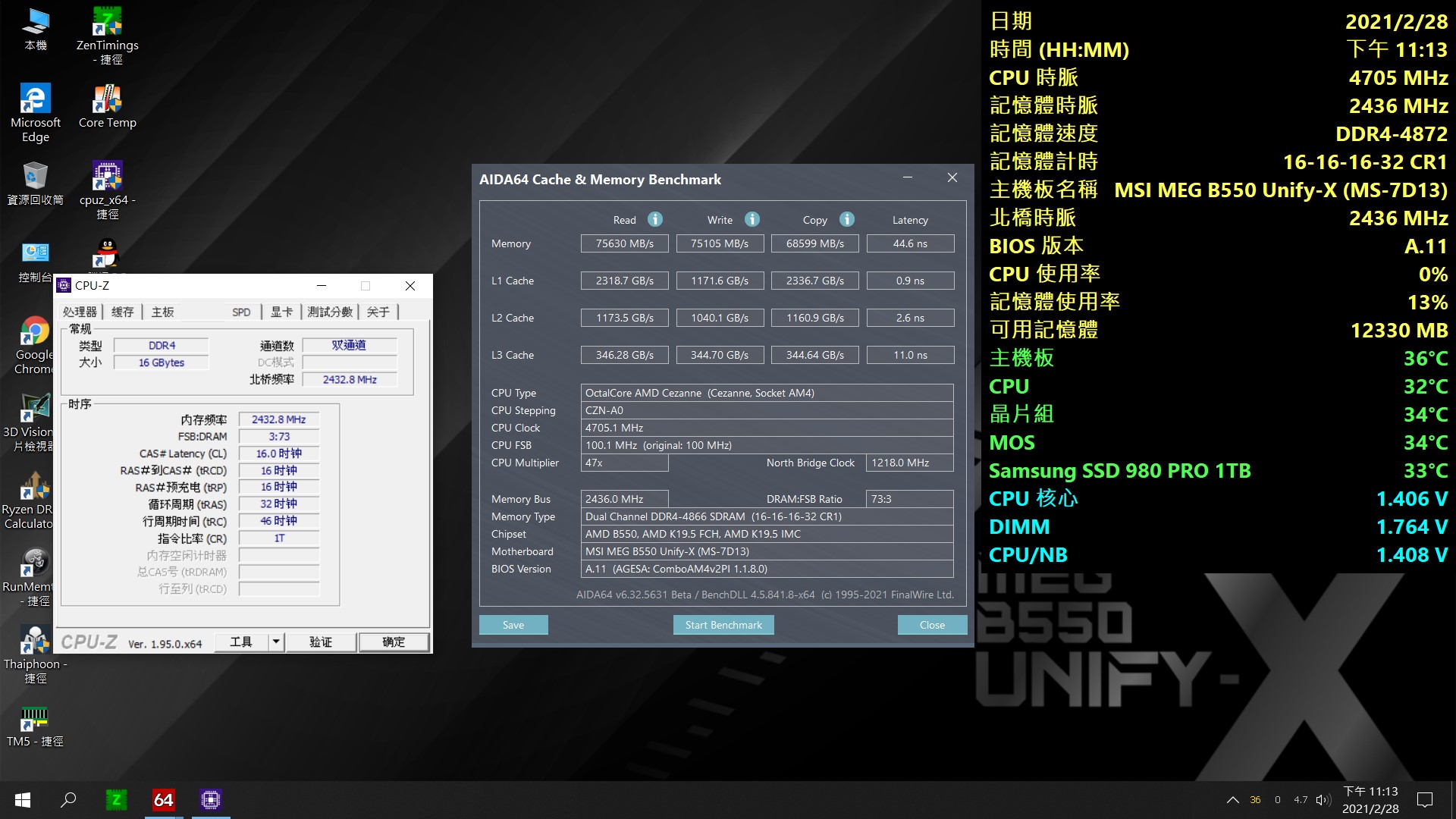This screenshot has width=1456, height=819.
Task: Click the CPU Type field in AIDA64
Action: (767, 393)
